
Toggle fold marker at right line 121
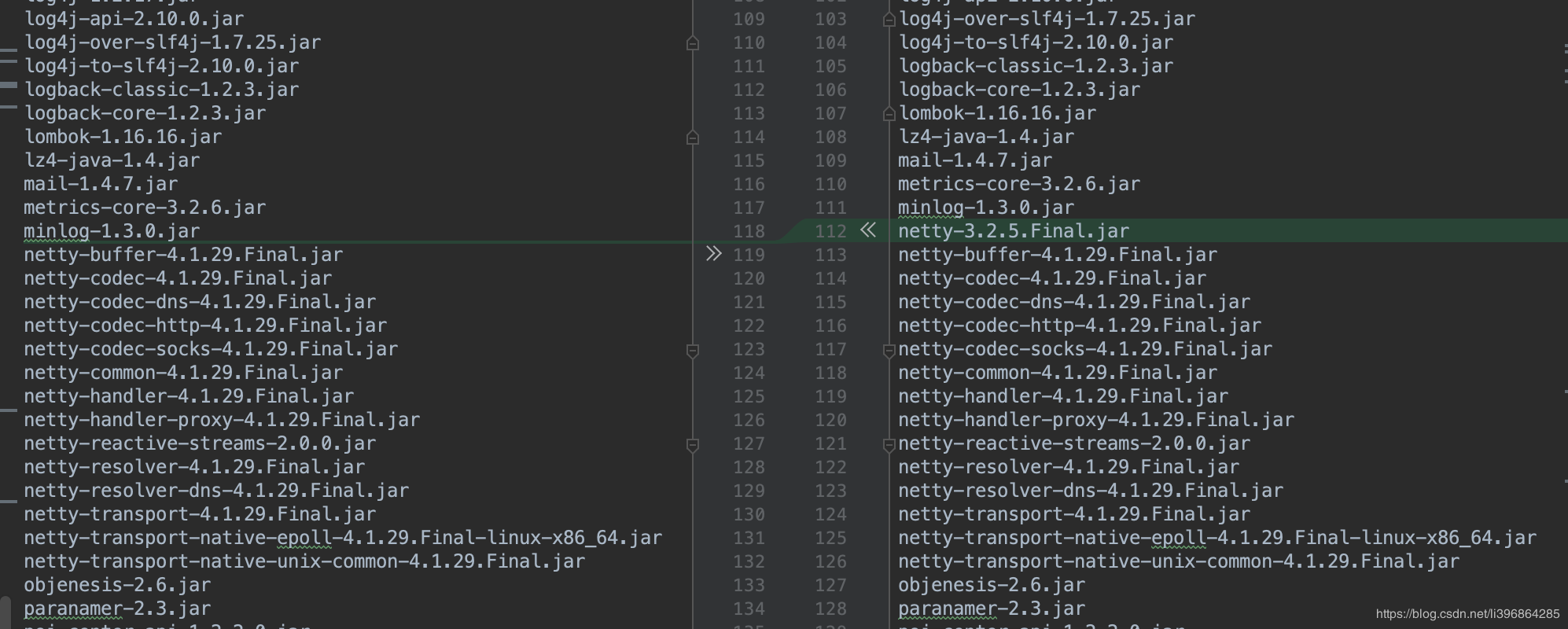(x=889, y=445)
